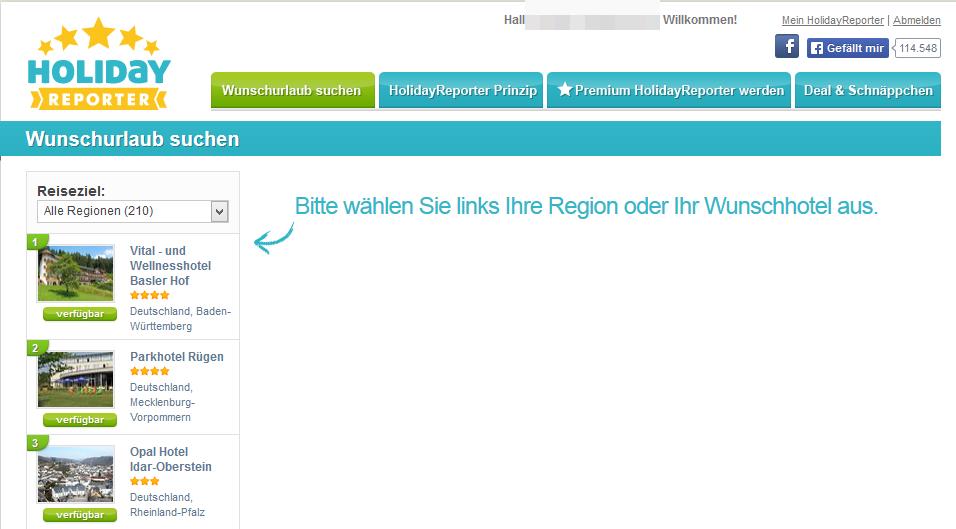This screenshot has height=529, width=956.
Task: Select Parkhotel Rügen thumbnail image
Action: pyautogui.click(x=76, y=379)
